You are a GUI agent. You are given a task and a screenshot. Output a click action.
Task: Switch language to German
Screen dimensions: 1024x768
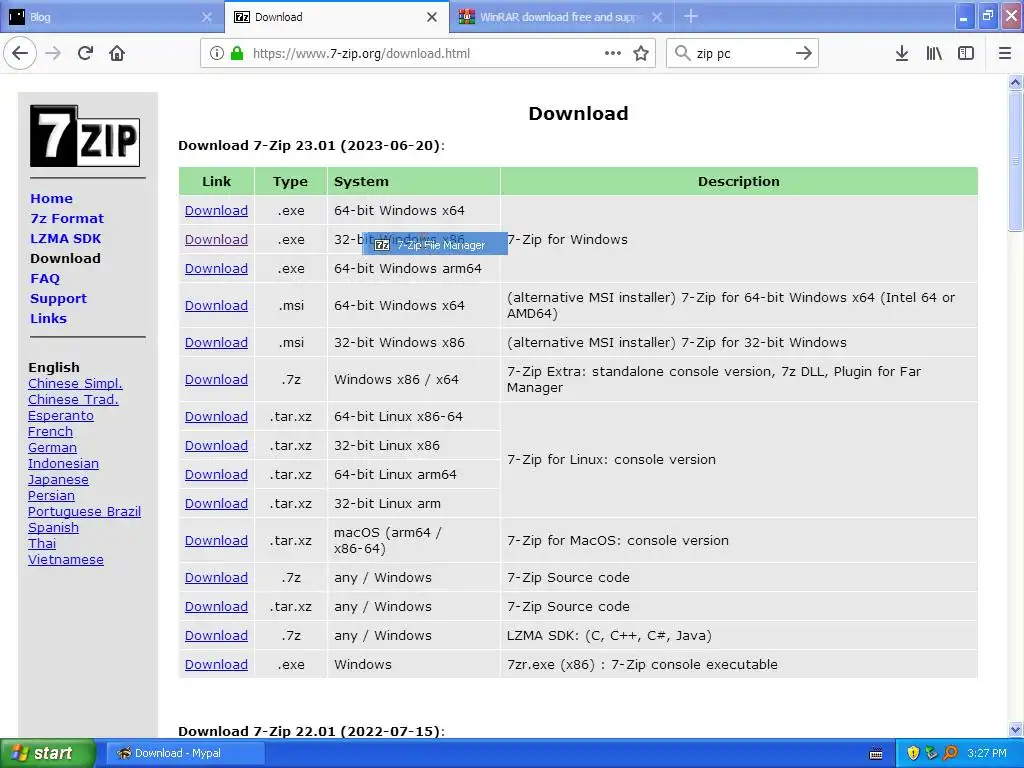click(x=52, y=447)
